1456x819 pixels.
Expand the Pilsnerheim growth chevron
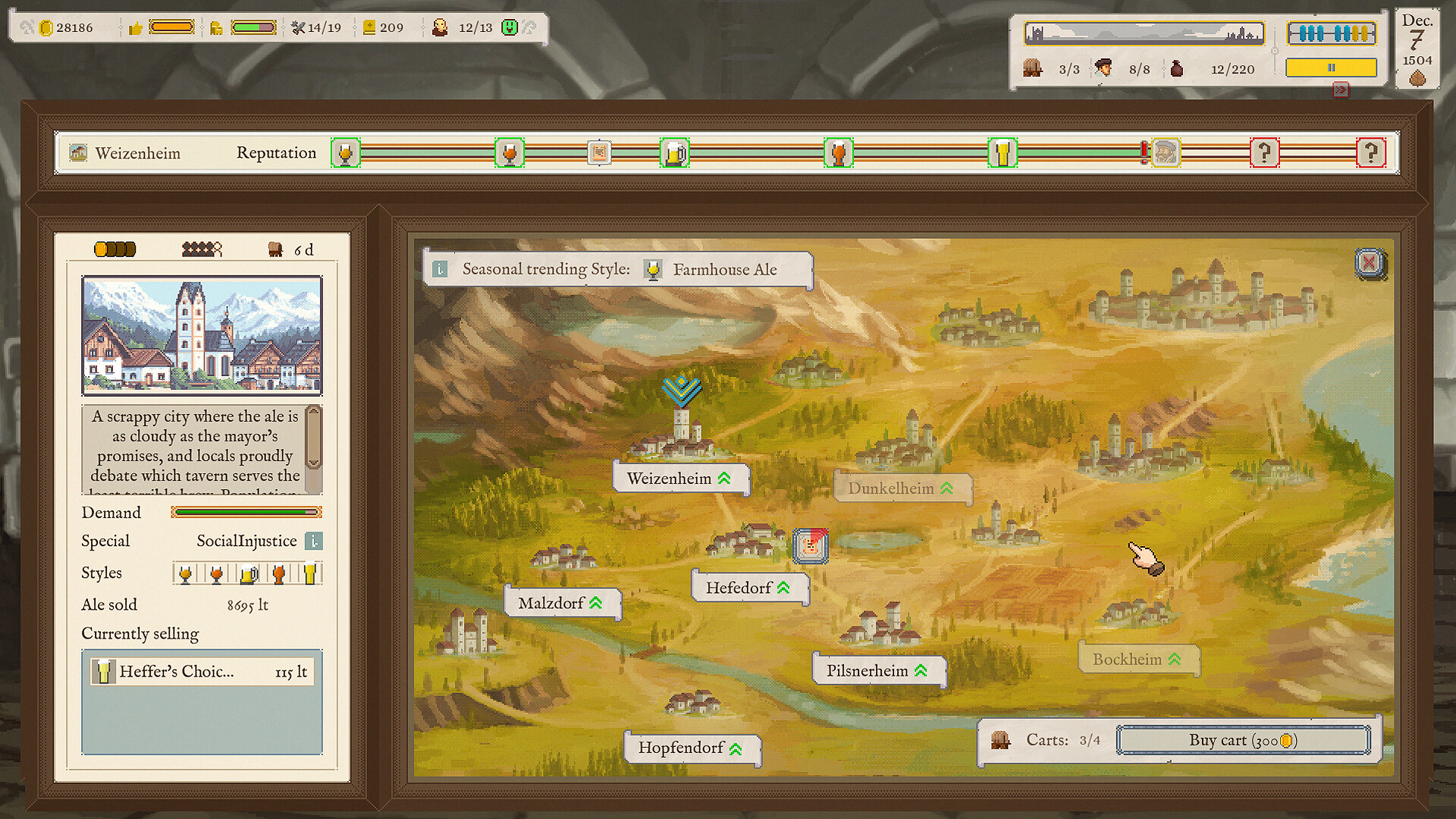pos(921,670)
